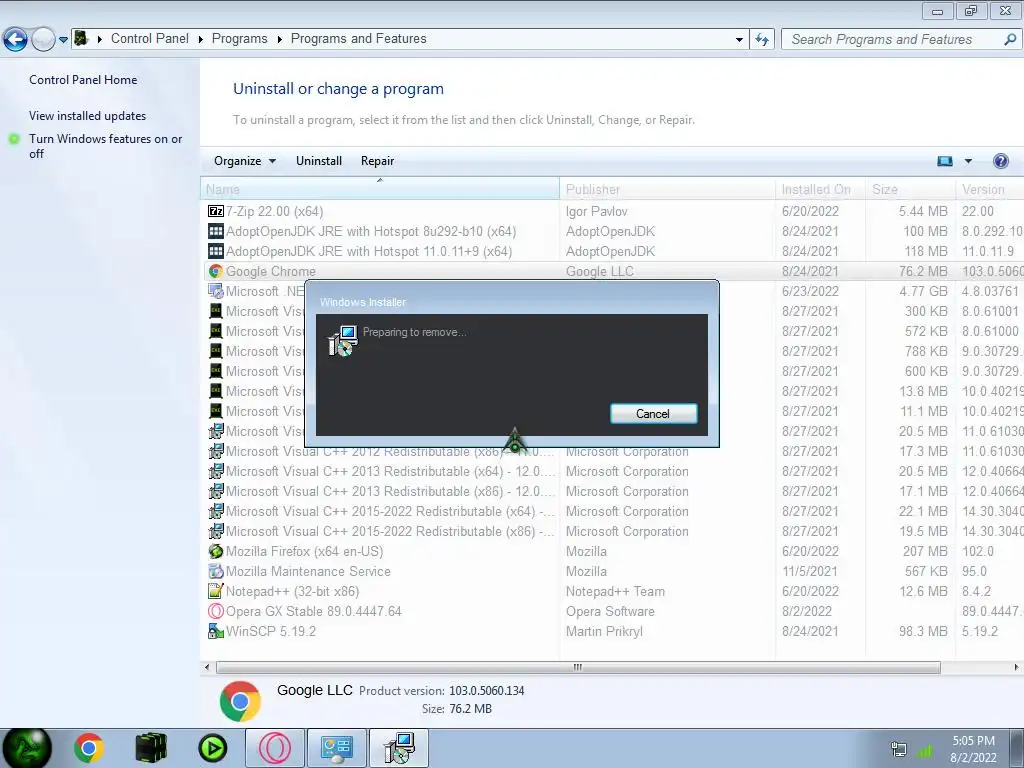Expand the view options dropdown arrow

[x=968, y=161]
